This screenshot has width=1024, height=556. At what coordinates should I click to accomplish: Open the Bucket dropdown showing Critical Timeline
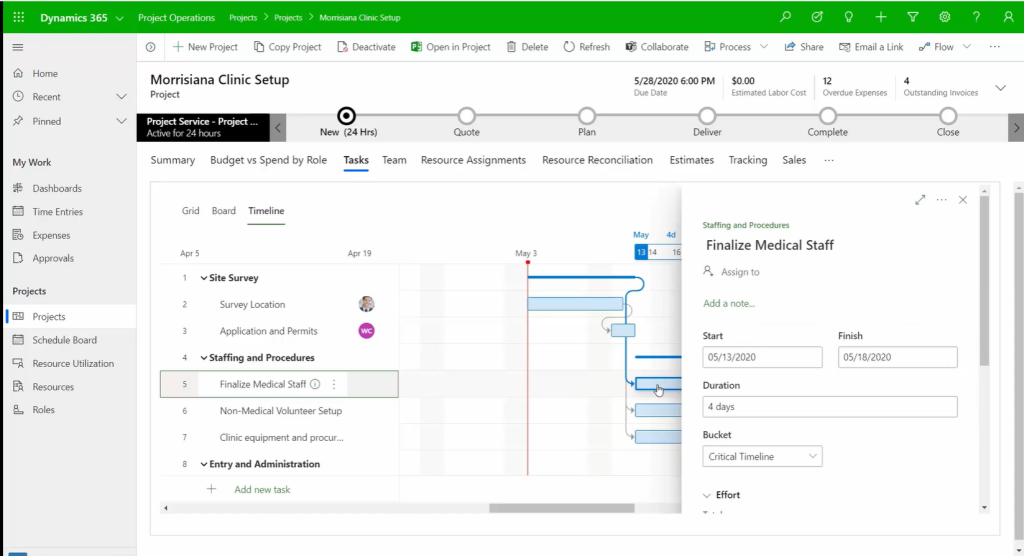762,456
